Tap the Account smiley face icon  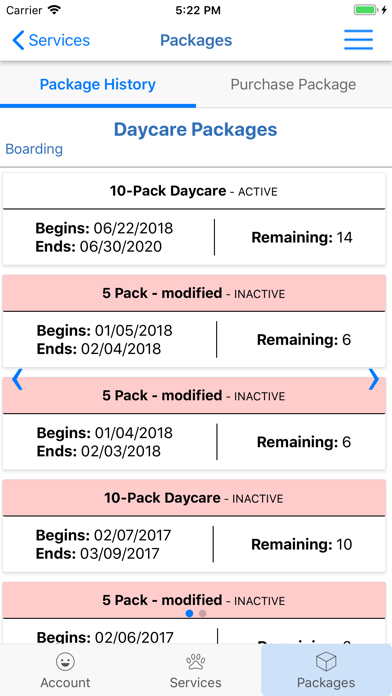[x=65, y=662]
